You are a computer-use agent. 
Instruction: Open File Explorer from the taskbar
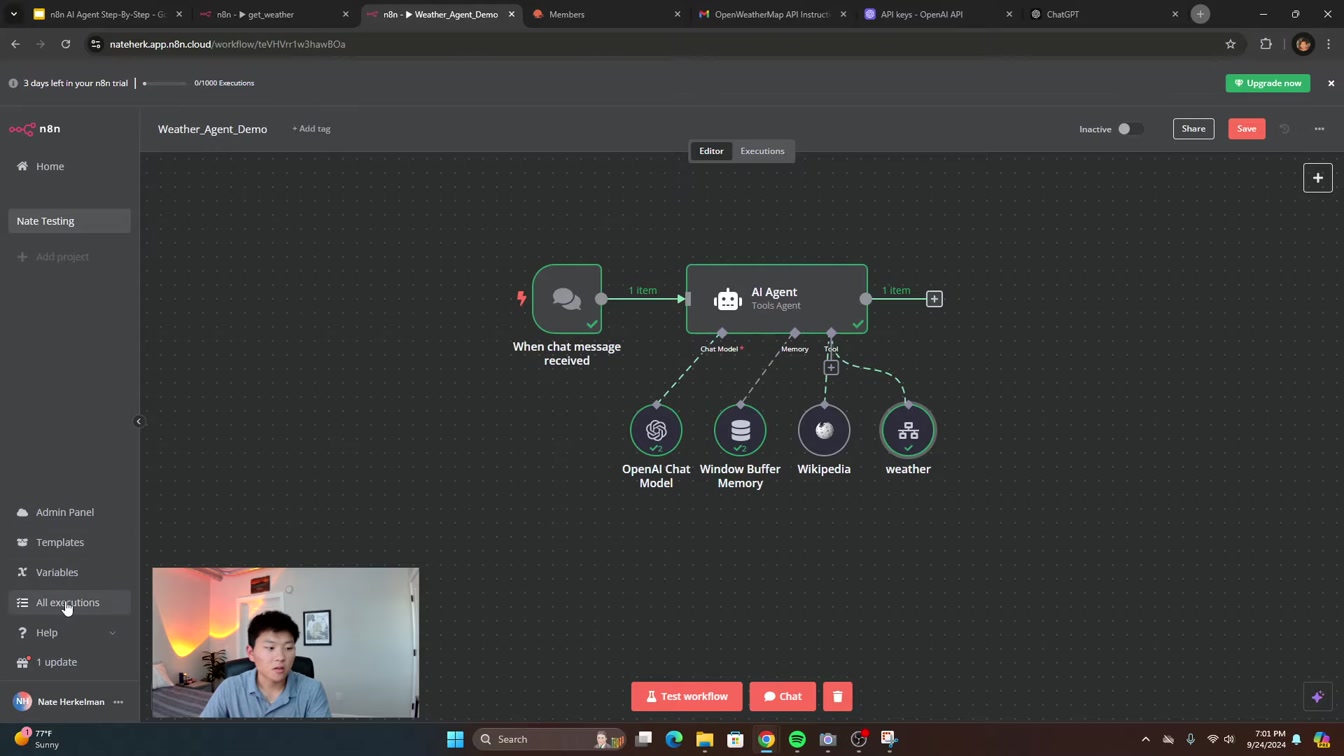pos(704,739)
